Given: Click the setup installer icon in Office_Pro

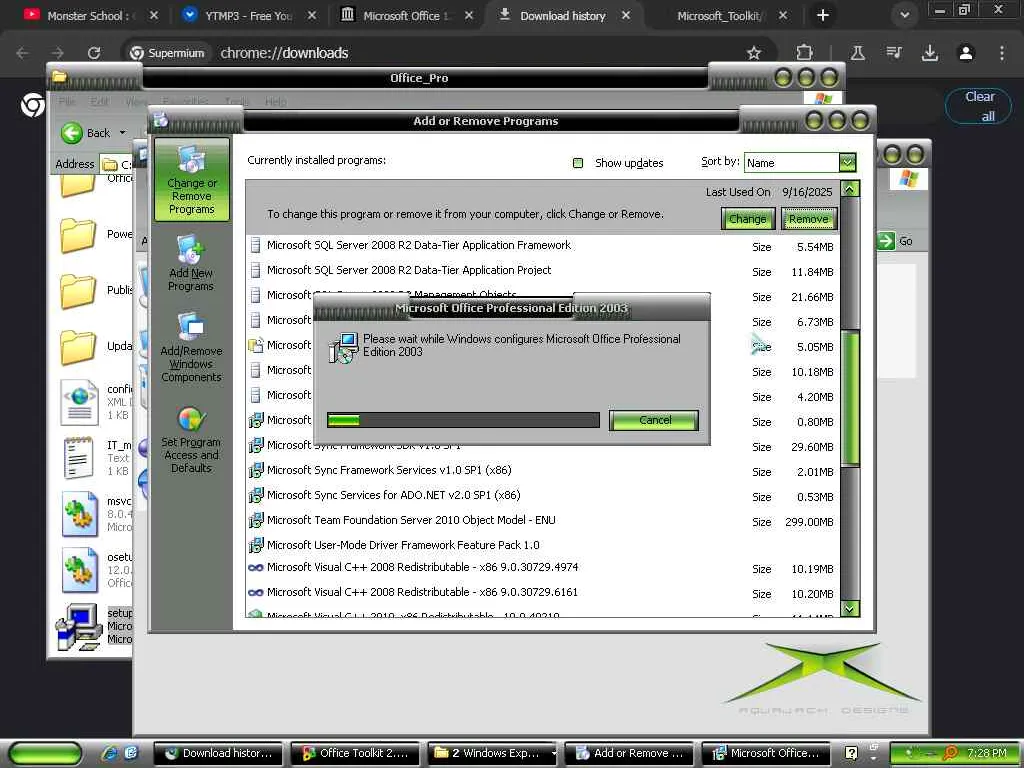Looking at the screenshot, I should tap(79, 627).
